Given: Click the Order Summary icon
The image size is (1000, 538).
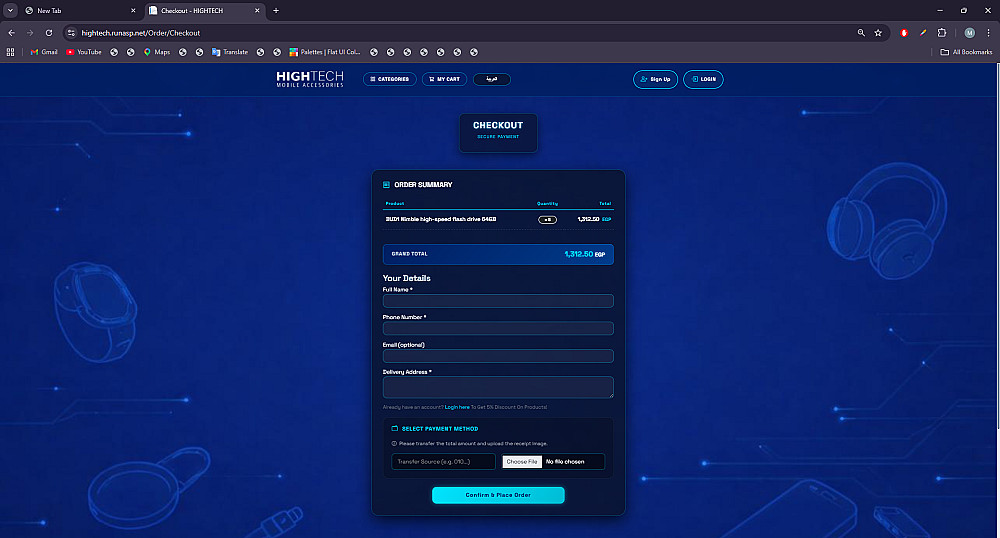Looking at the screenshot, I should (x=386, y=185).
